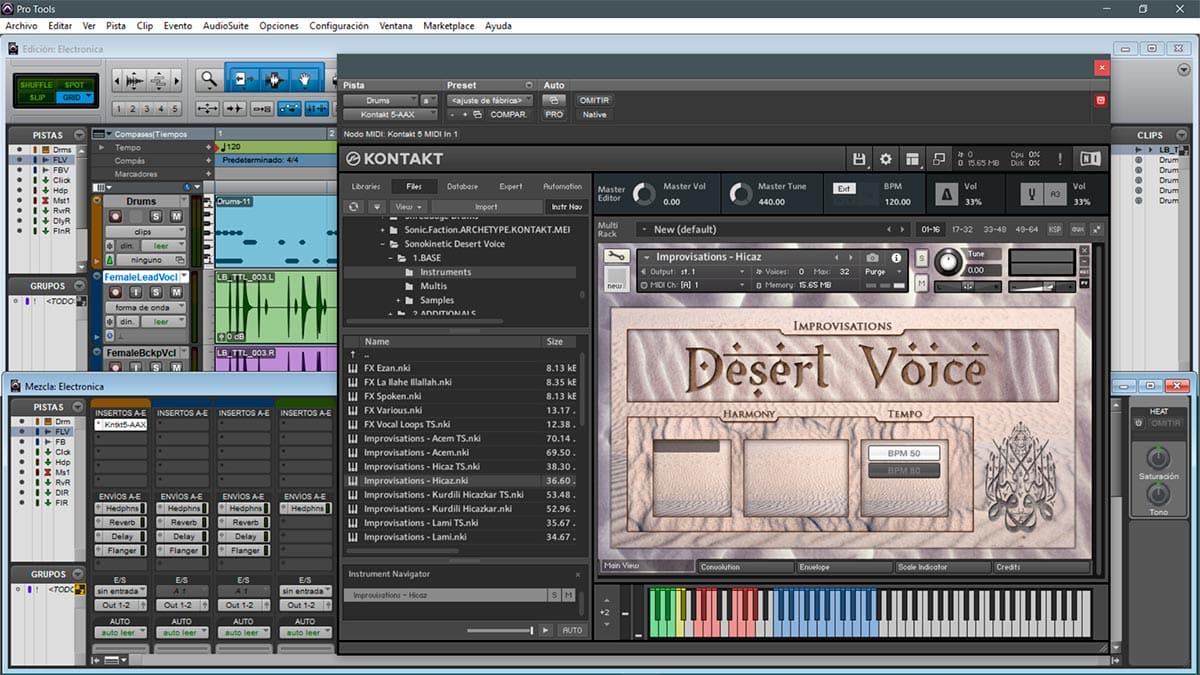Adjust the Master Vol knob
The height and width of the screenshot is (675, 1200).
coord(644,193)
